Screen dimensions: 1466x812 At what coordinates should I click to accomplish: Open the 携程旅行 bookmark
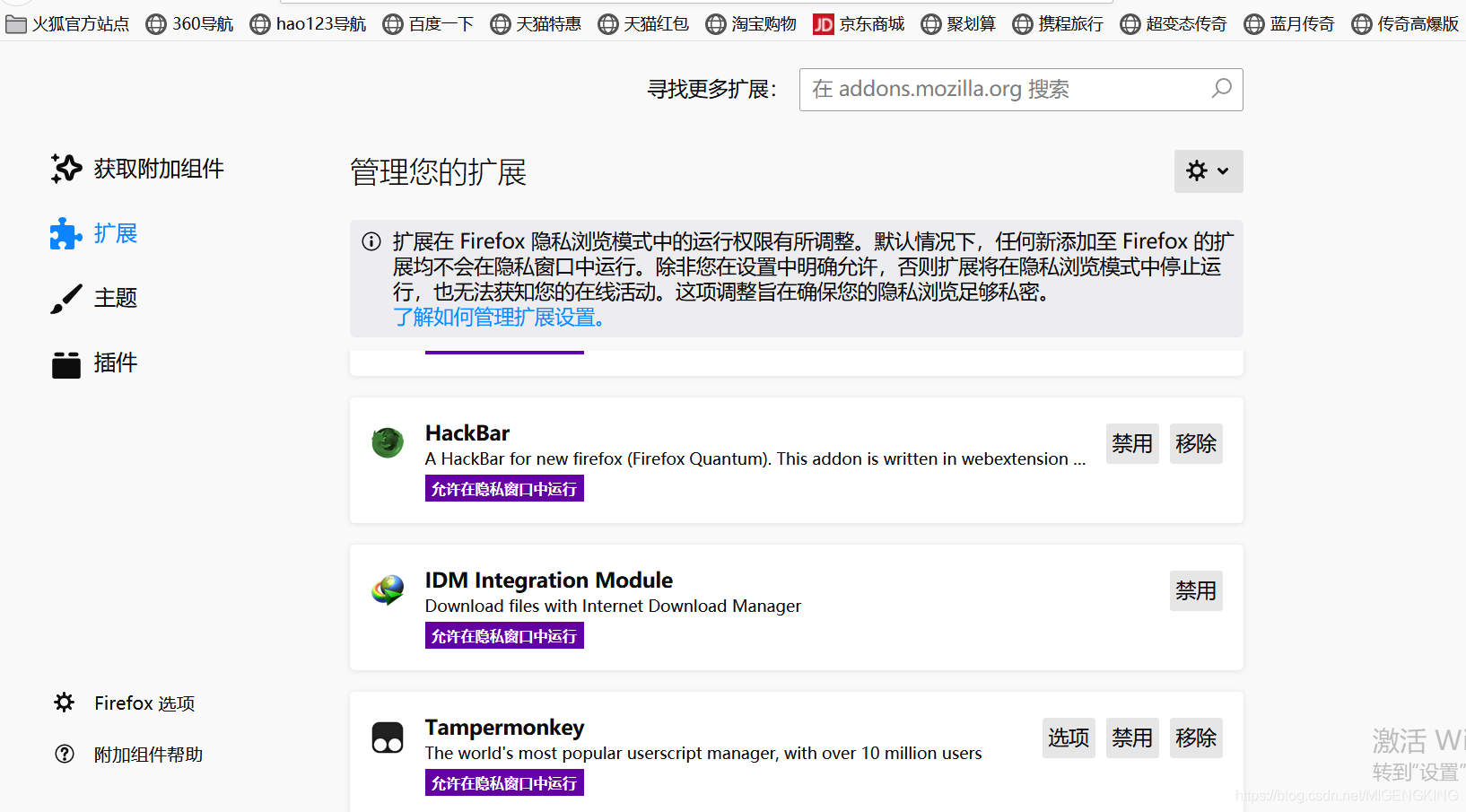[x=1058, y=24]
